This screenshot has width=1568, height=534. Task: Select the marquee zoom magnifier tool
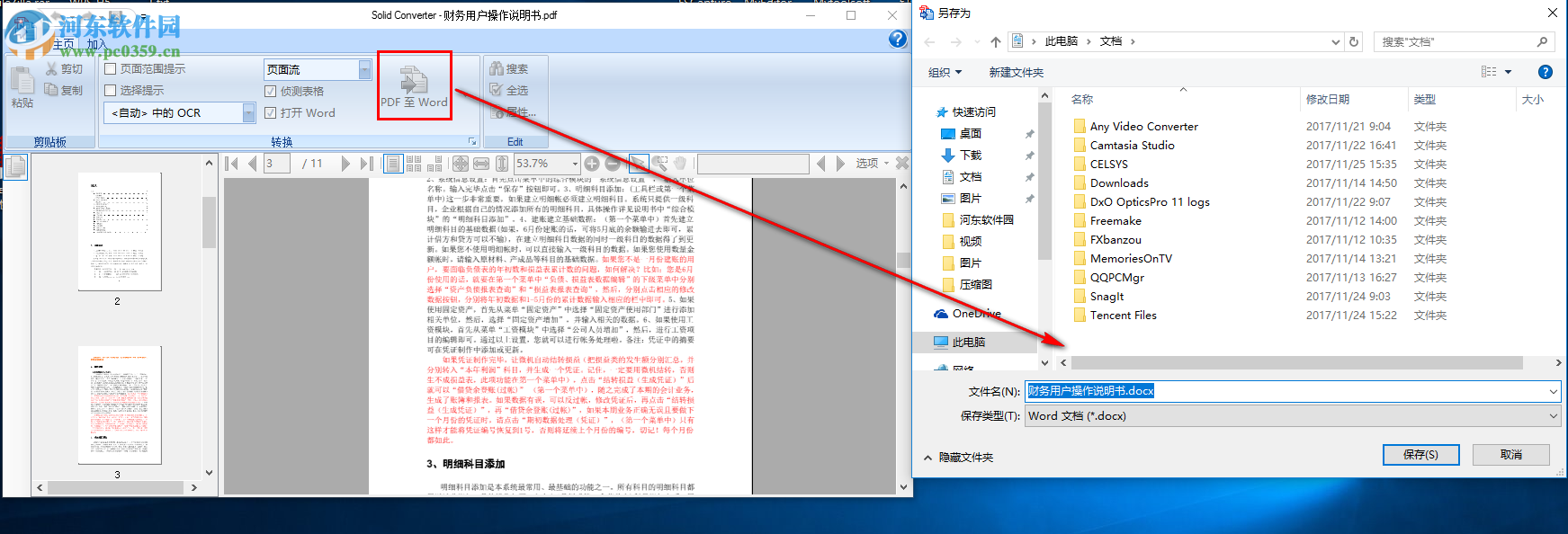(659, 164)
